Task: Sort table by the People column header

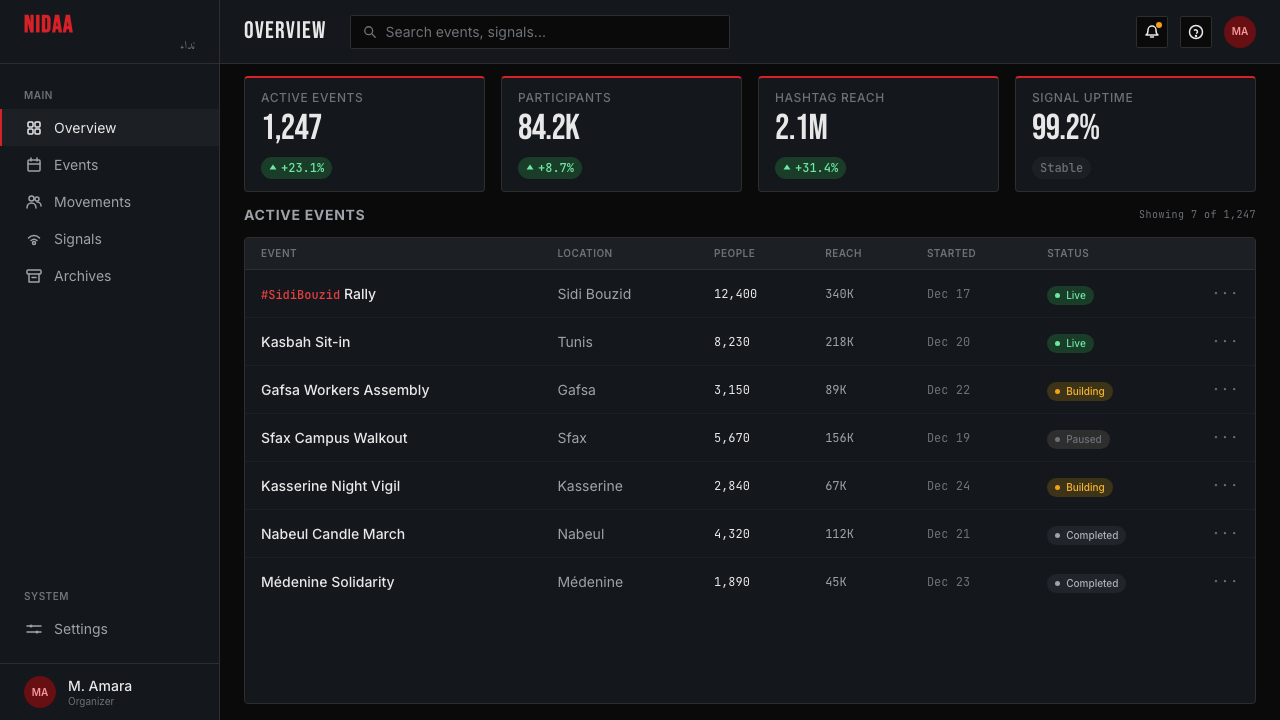Action: [x=734, y=253]
